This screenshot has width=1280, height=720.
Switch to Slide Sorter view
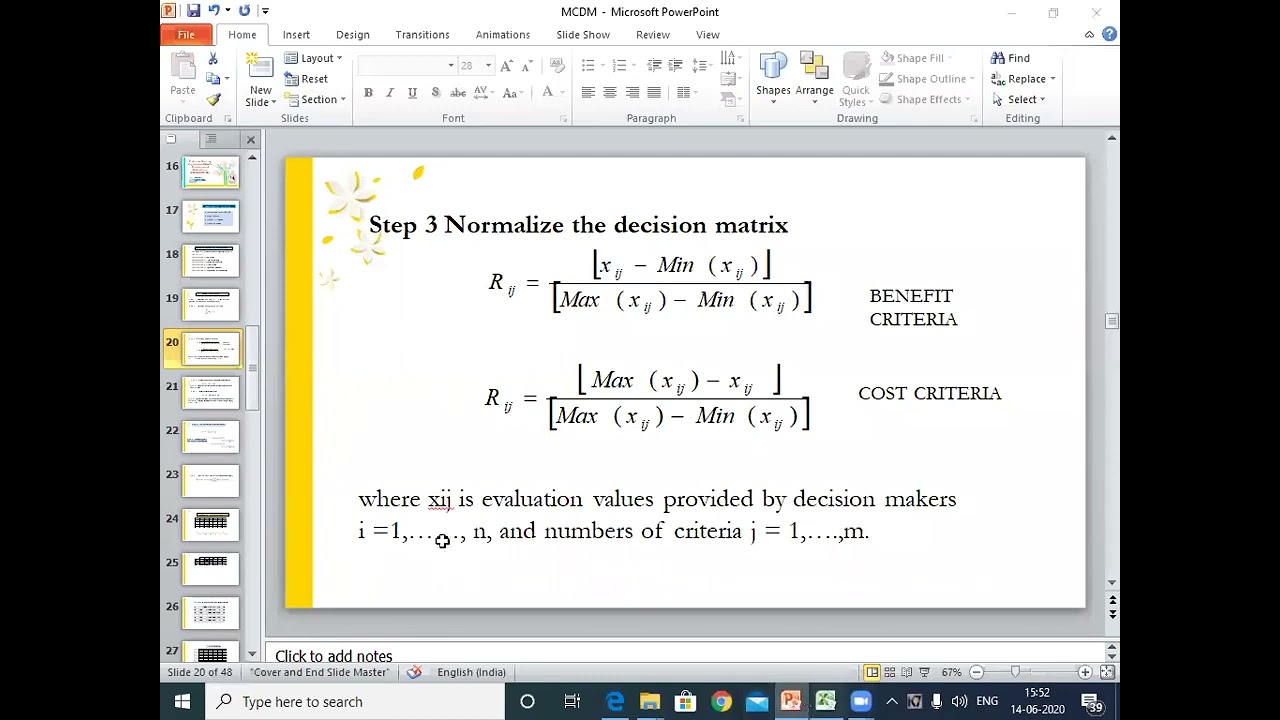(889, 672)
